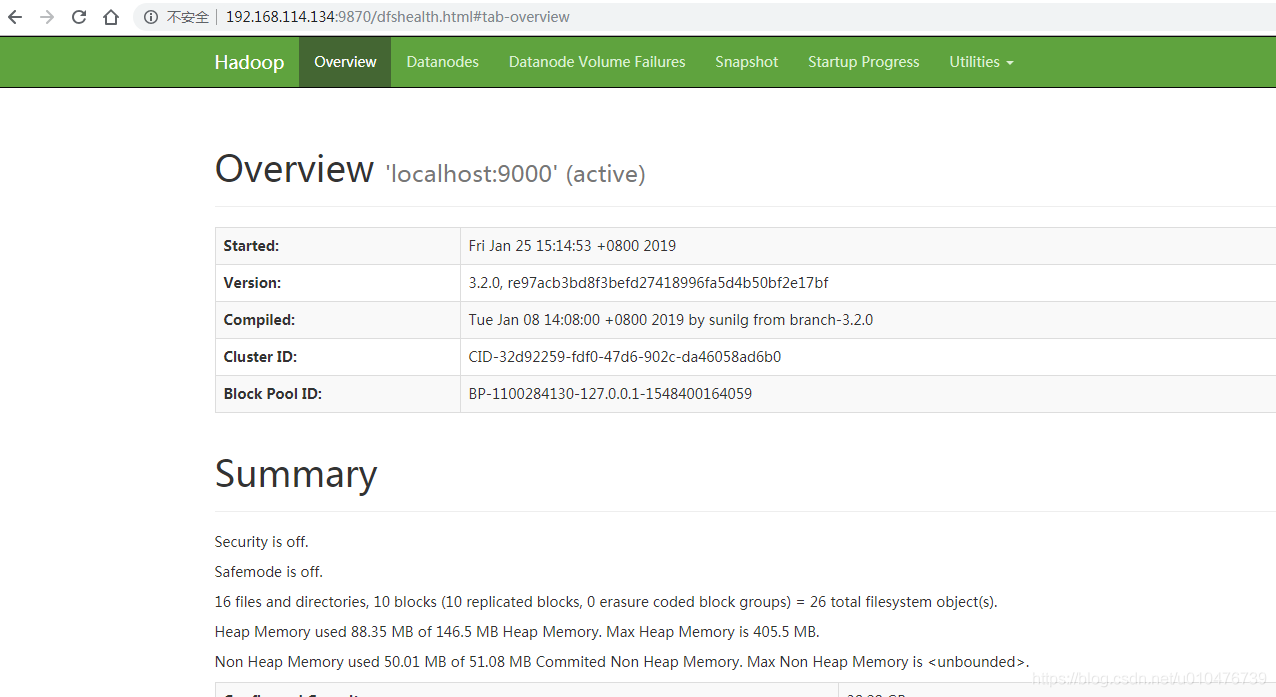Expand the Utilities dropdown menu
The image size is (1276, 697).
click(981, 62)
